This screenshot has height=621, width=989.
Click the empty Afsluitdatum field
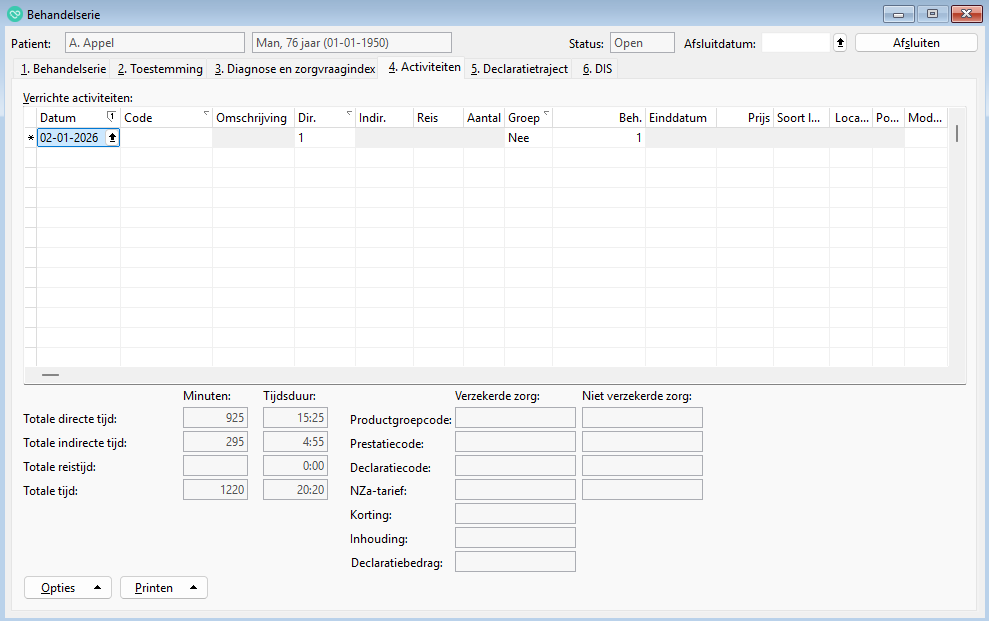tap(795, 43)
